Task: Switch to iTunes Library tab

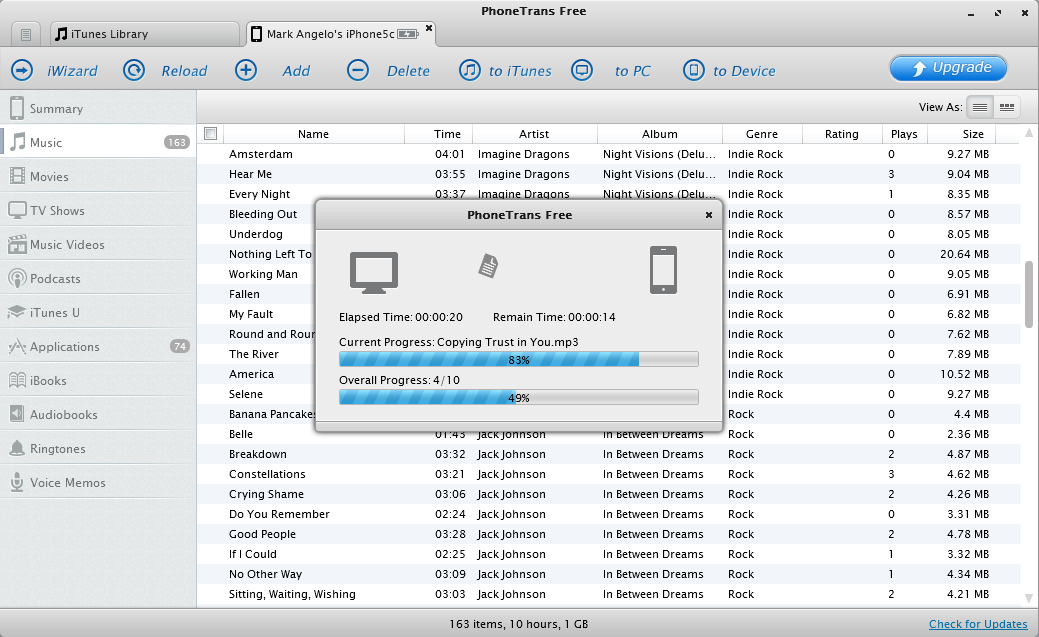Action: click(x=145, y=34)
